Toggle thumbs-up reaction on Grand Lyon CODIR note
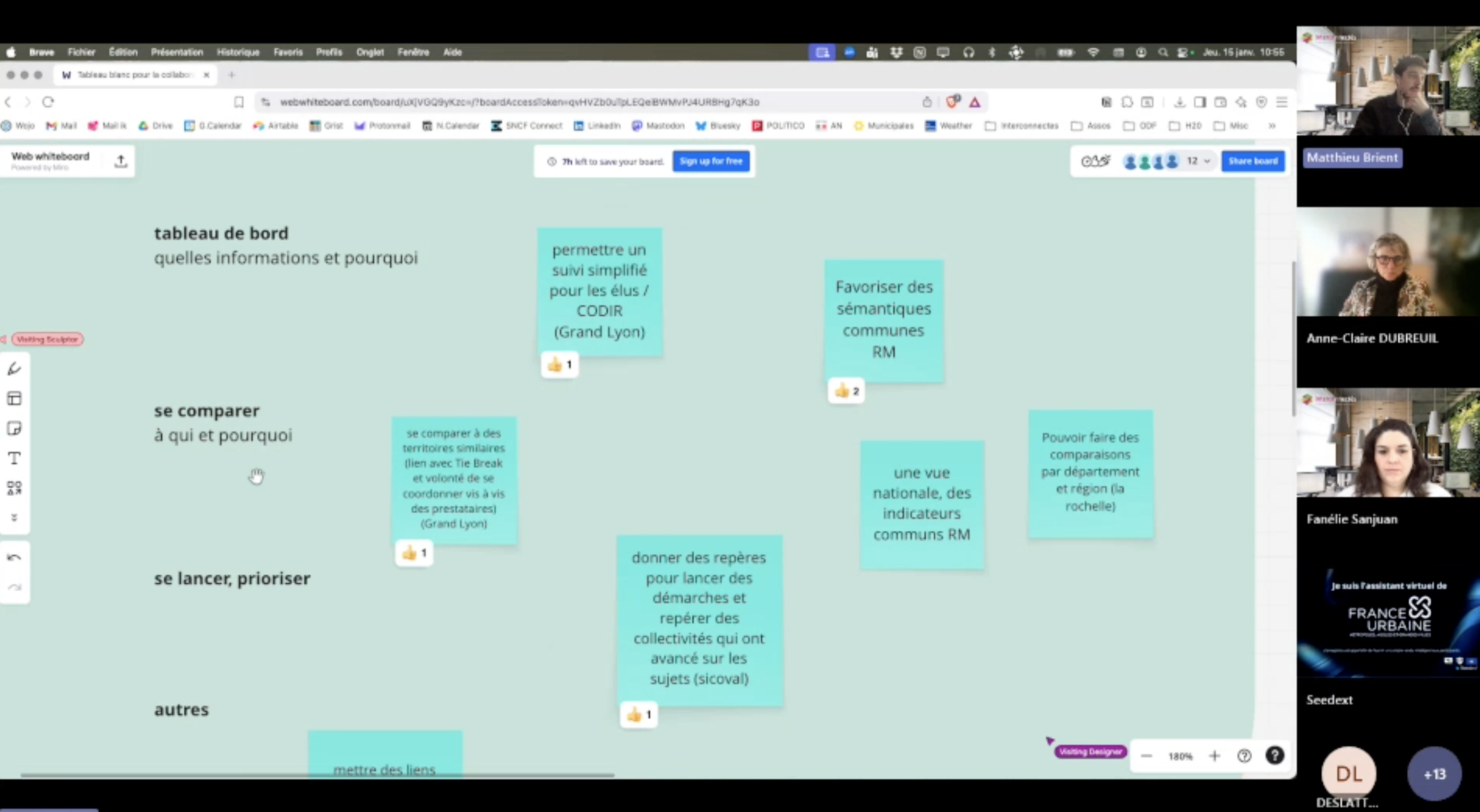1480x812 pixels. pyautogui.click(x=560, y=365)
